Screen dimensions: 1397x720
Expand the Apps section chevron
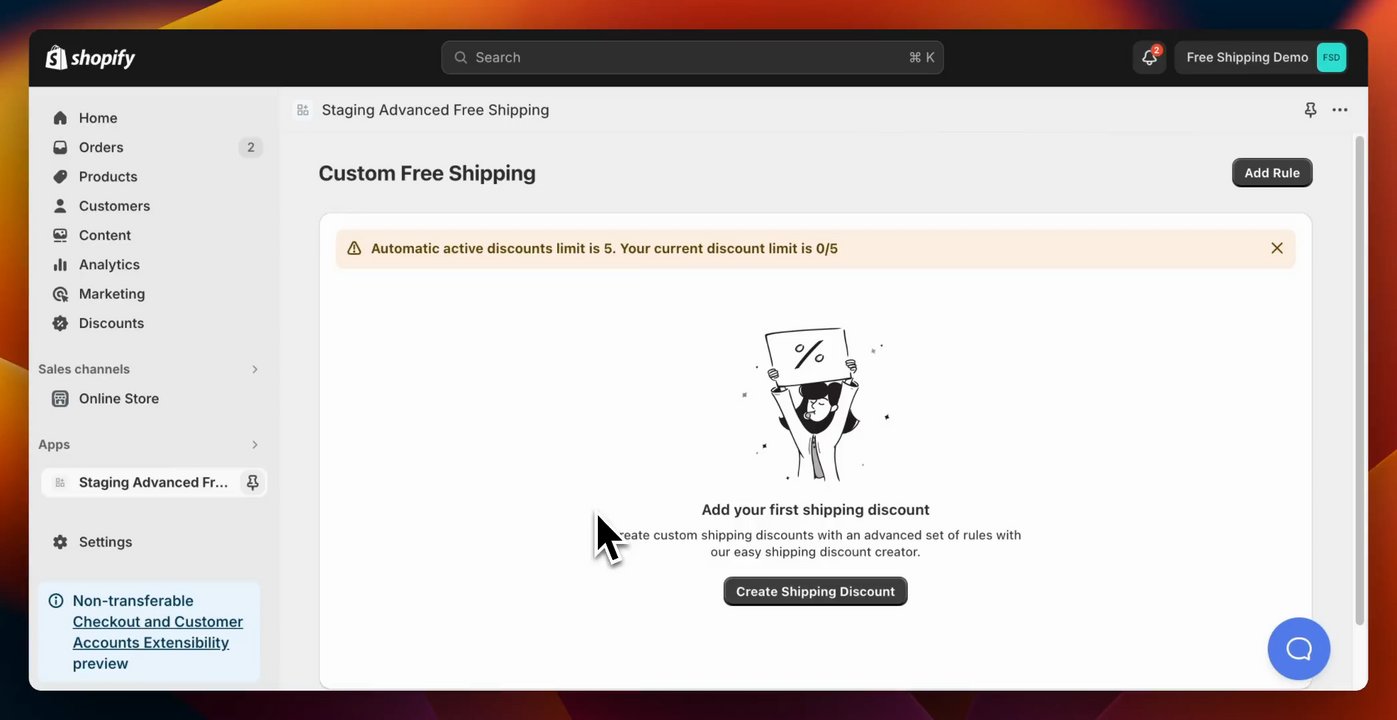click(255, 444)
